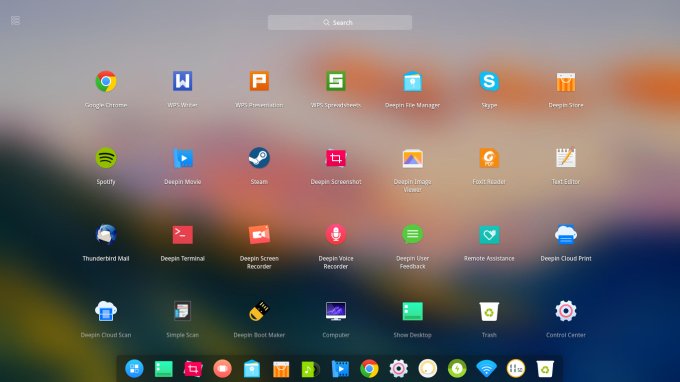The height and width of the screenshot is (382, 680).
Task: Click Show Desktop in launcher grid
Action: pos(412,311)
